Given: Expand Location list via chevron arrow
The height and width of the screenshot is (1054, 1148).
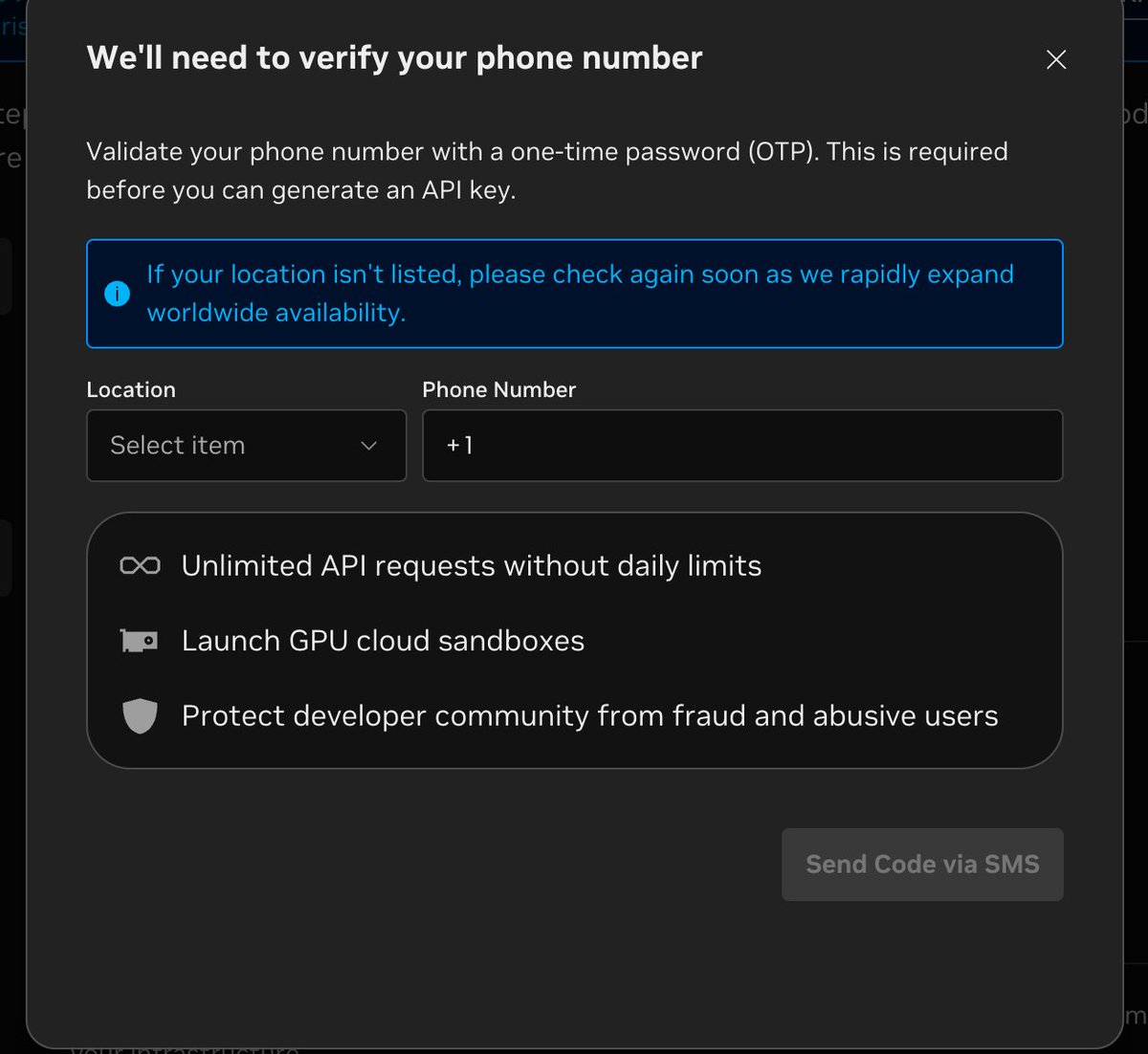Looking at the screenshot, I should 368,446.
